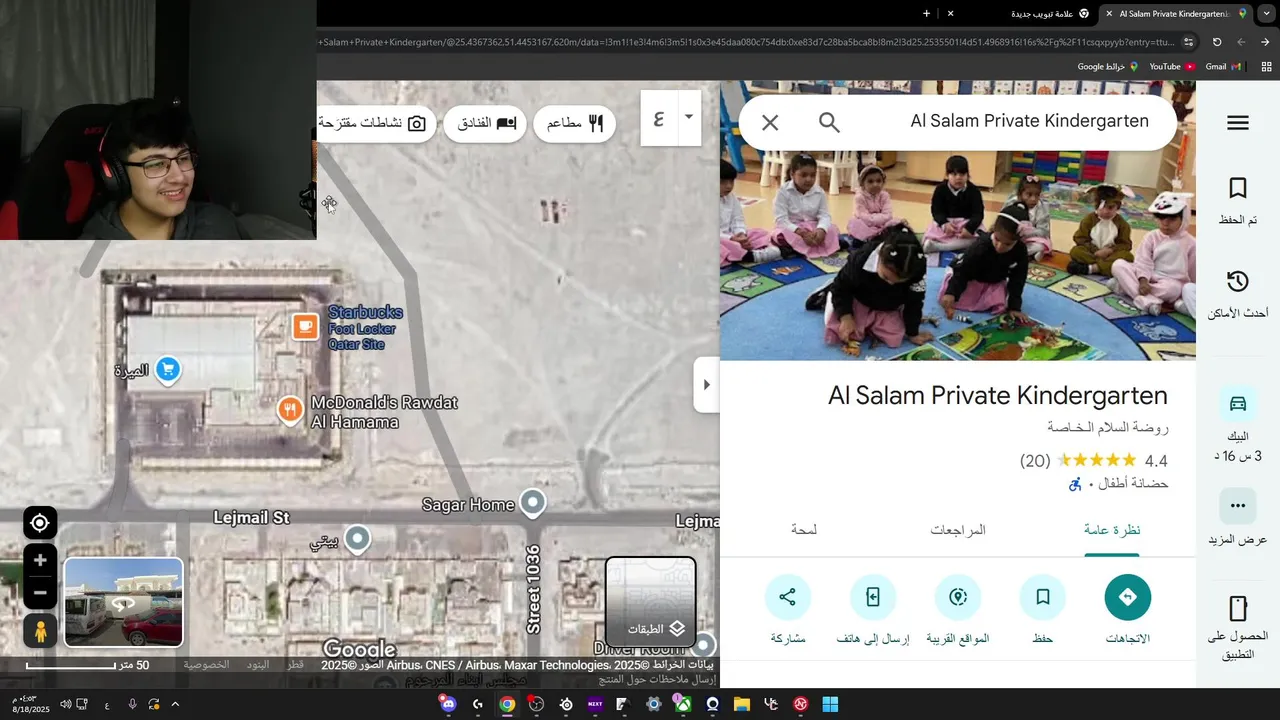The image size is (1280, 720).
Task: Click the Share round button
Action: pos(788,597)
